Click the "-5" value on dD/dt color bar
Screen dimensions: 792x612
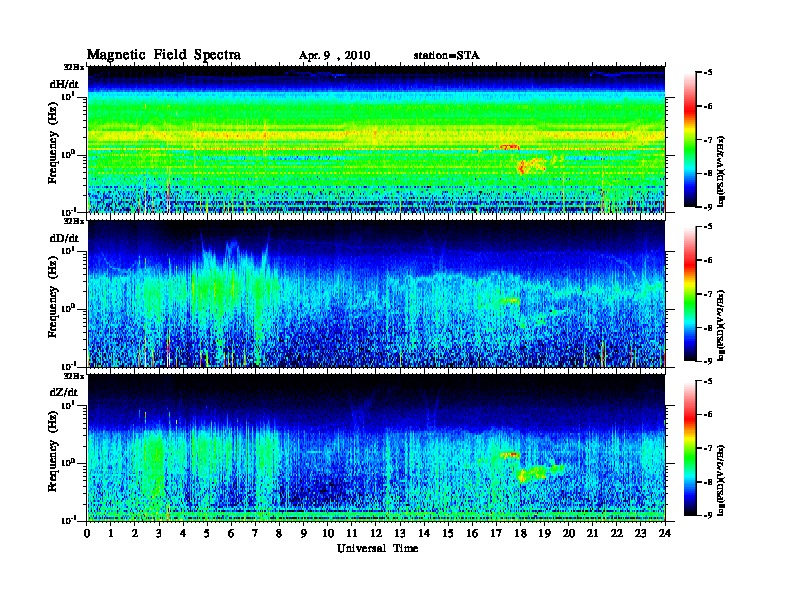[x=708, y=227]
